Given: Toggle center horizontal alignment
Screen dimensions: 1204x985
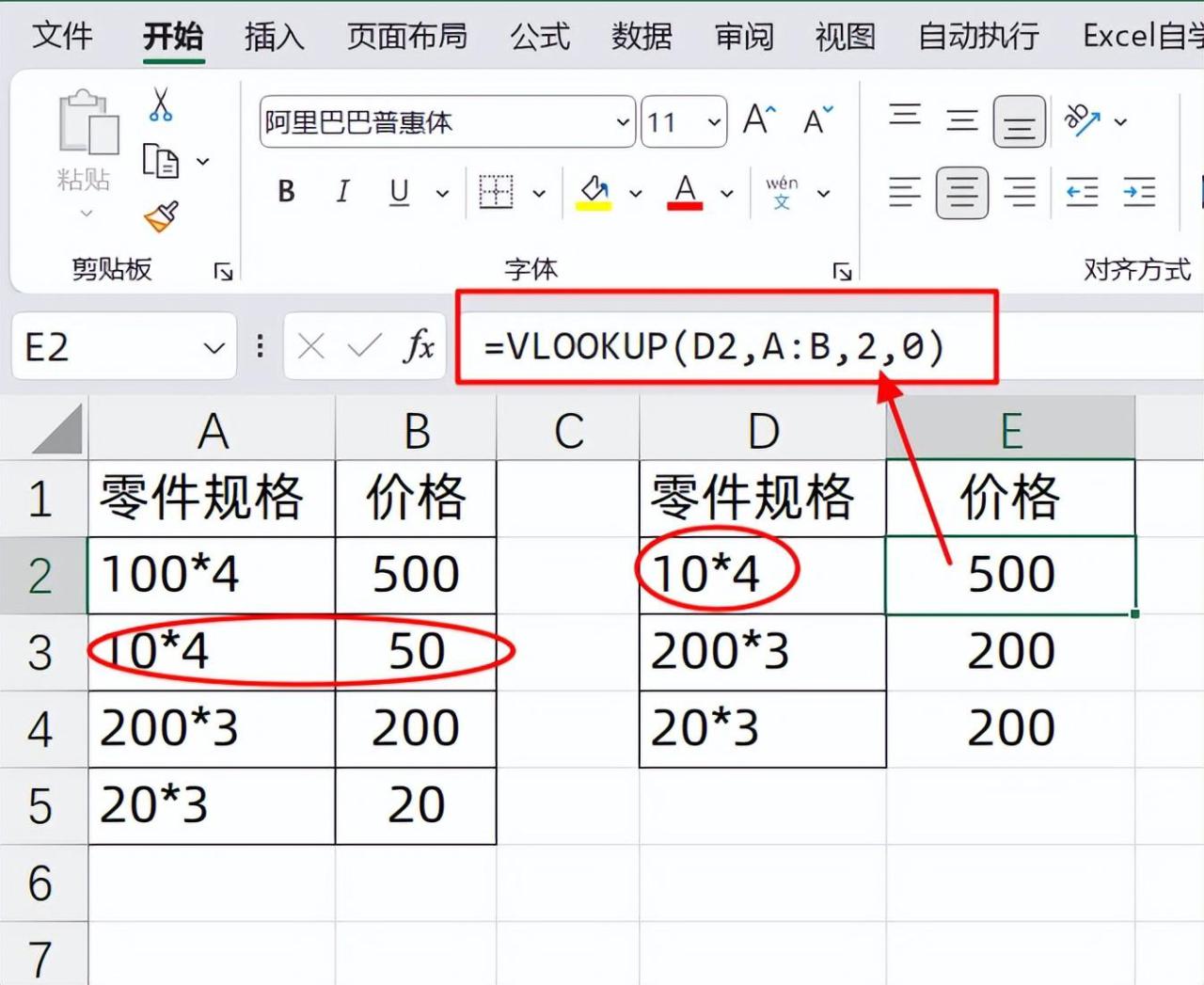Looking at the screenshot, I should click(x=961, y=193).
